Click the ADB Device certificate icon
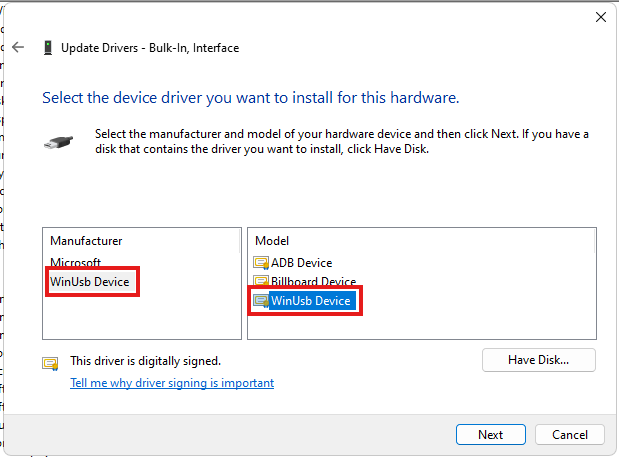The height and width of the screenshot is (457, 619). click(261, 263)
